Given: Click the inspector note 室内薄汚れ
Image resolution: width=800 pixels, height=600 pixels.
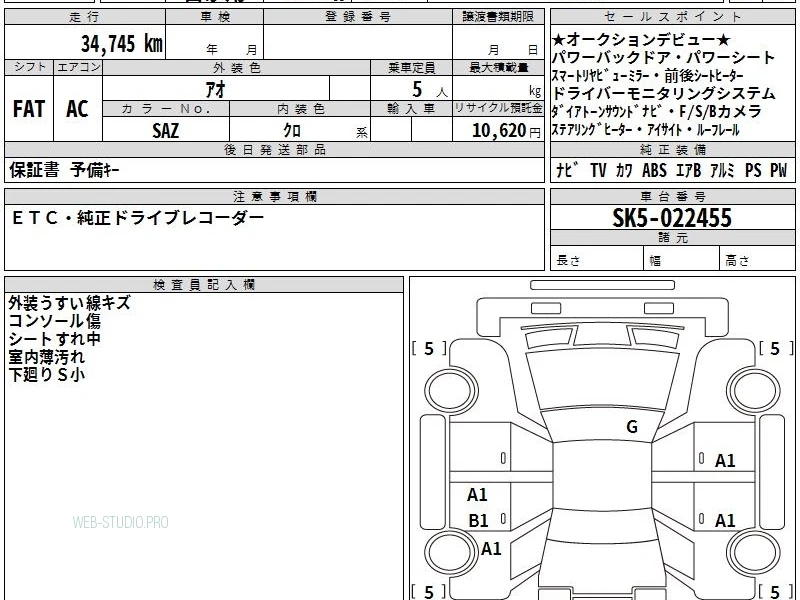Looking at the screenshot, I should tap(46, 357).
